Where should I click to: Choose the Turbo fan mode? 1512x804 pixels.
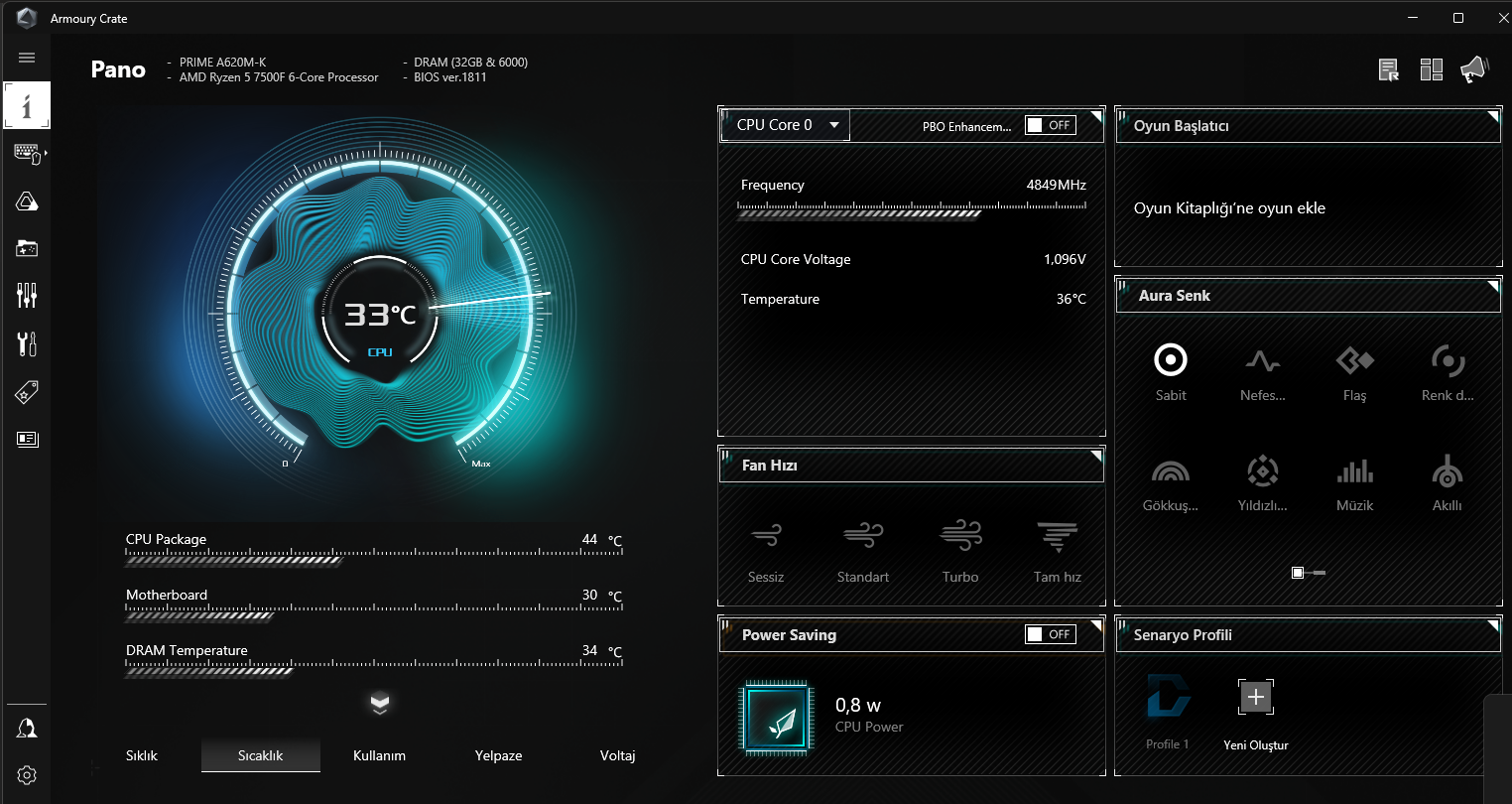(x=960, y=552)
